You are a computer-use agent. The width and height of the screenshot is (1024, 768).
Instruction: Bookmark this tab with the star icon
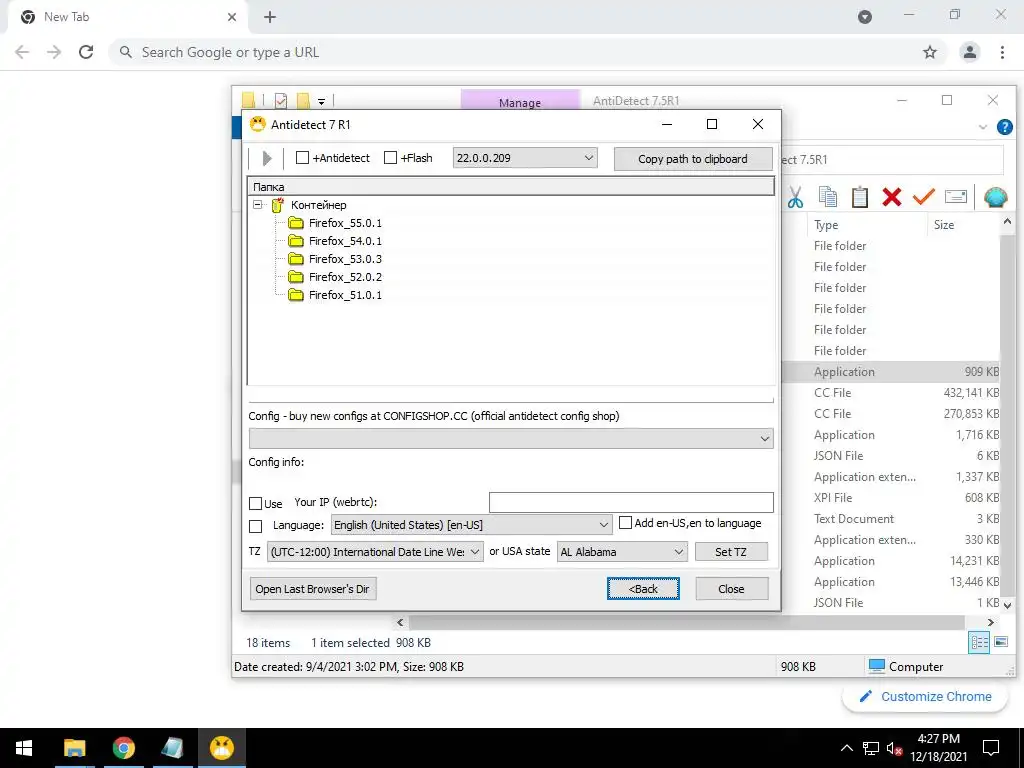click(x=930, y=52)
